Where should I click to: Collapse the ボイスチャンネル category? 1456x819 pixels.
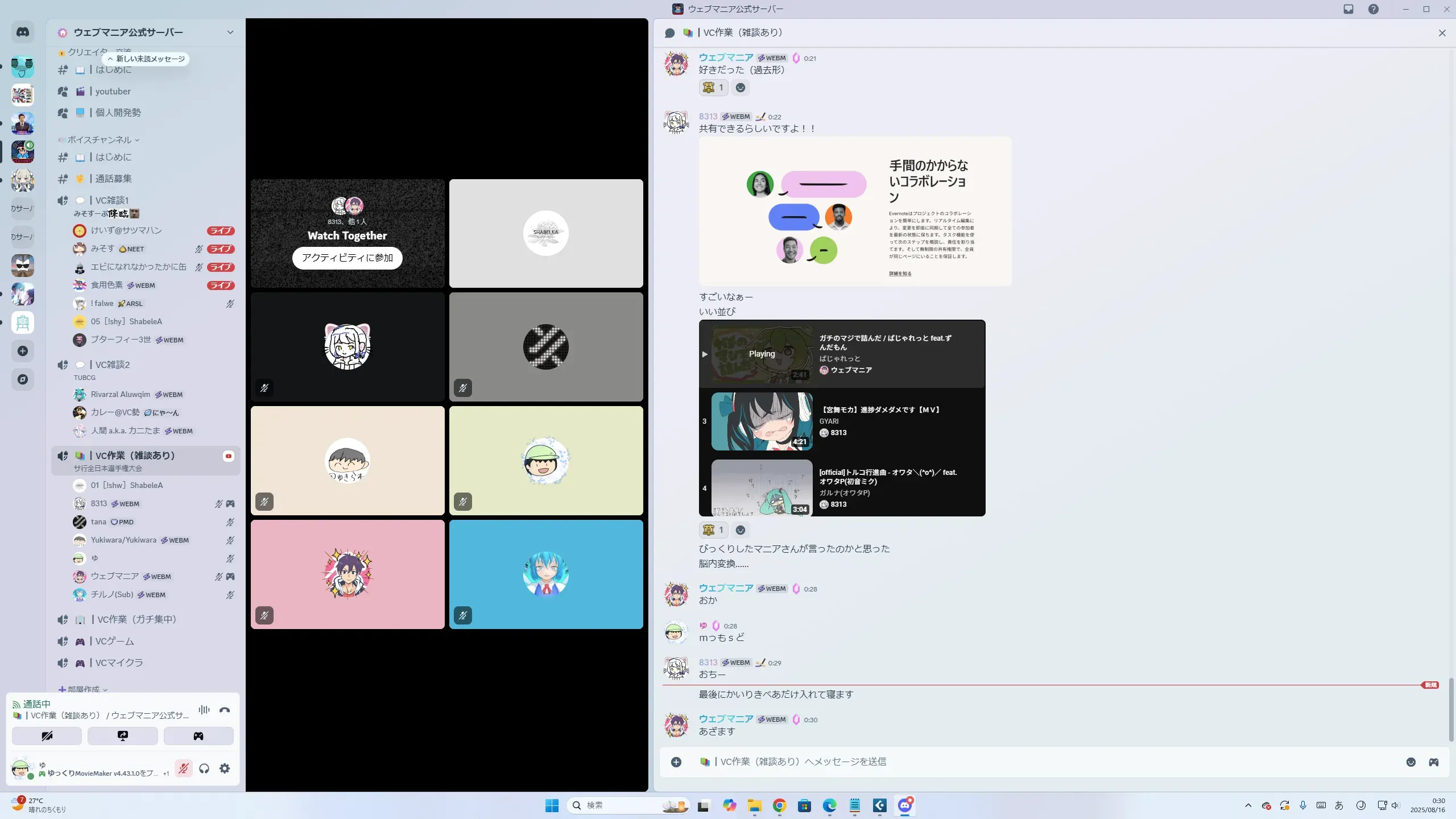point(100,139)
